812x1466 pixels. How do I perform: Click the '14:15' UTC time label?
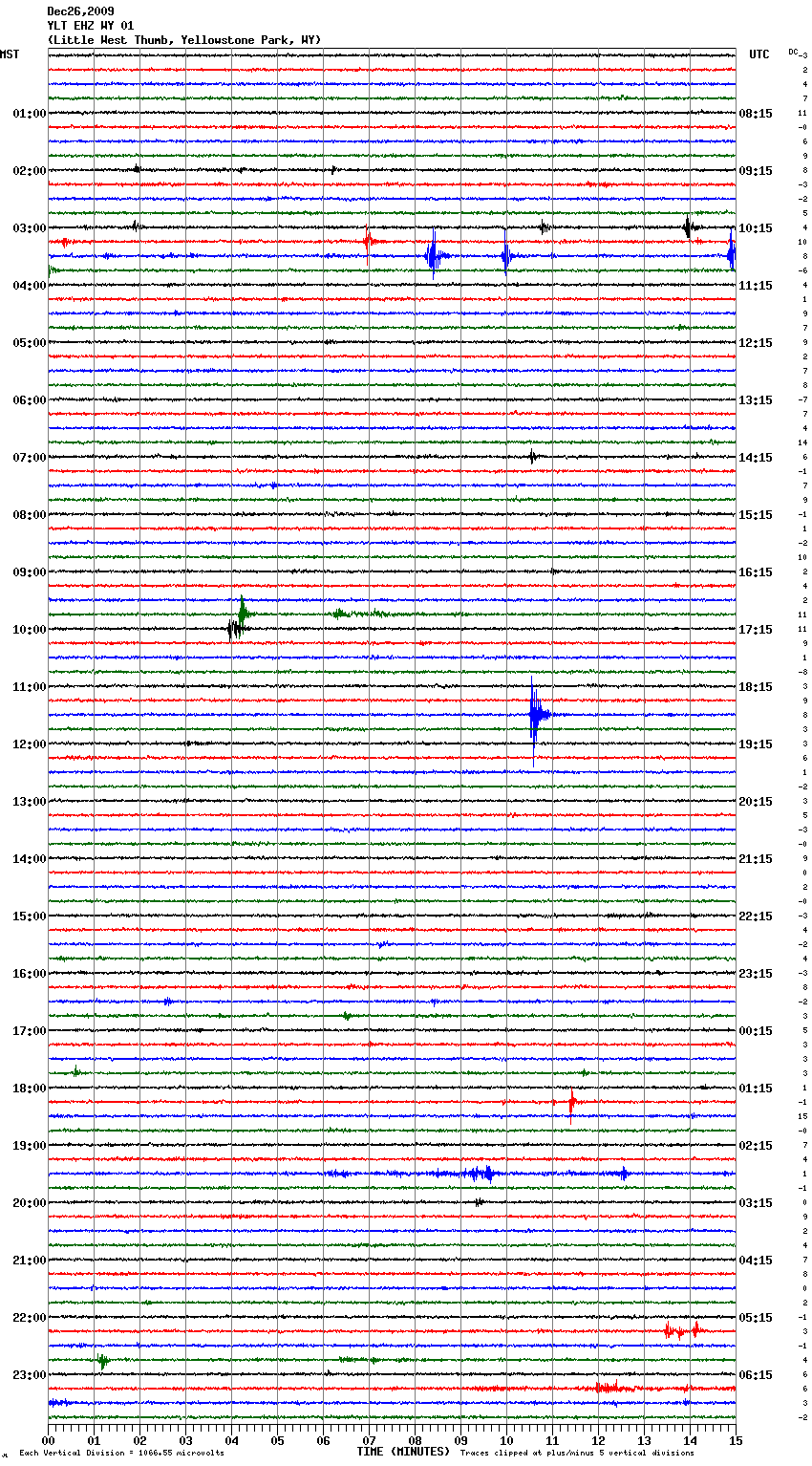tap(756, 458)
